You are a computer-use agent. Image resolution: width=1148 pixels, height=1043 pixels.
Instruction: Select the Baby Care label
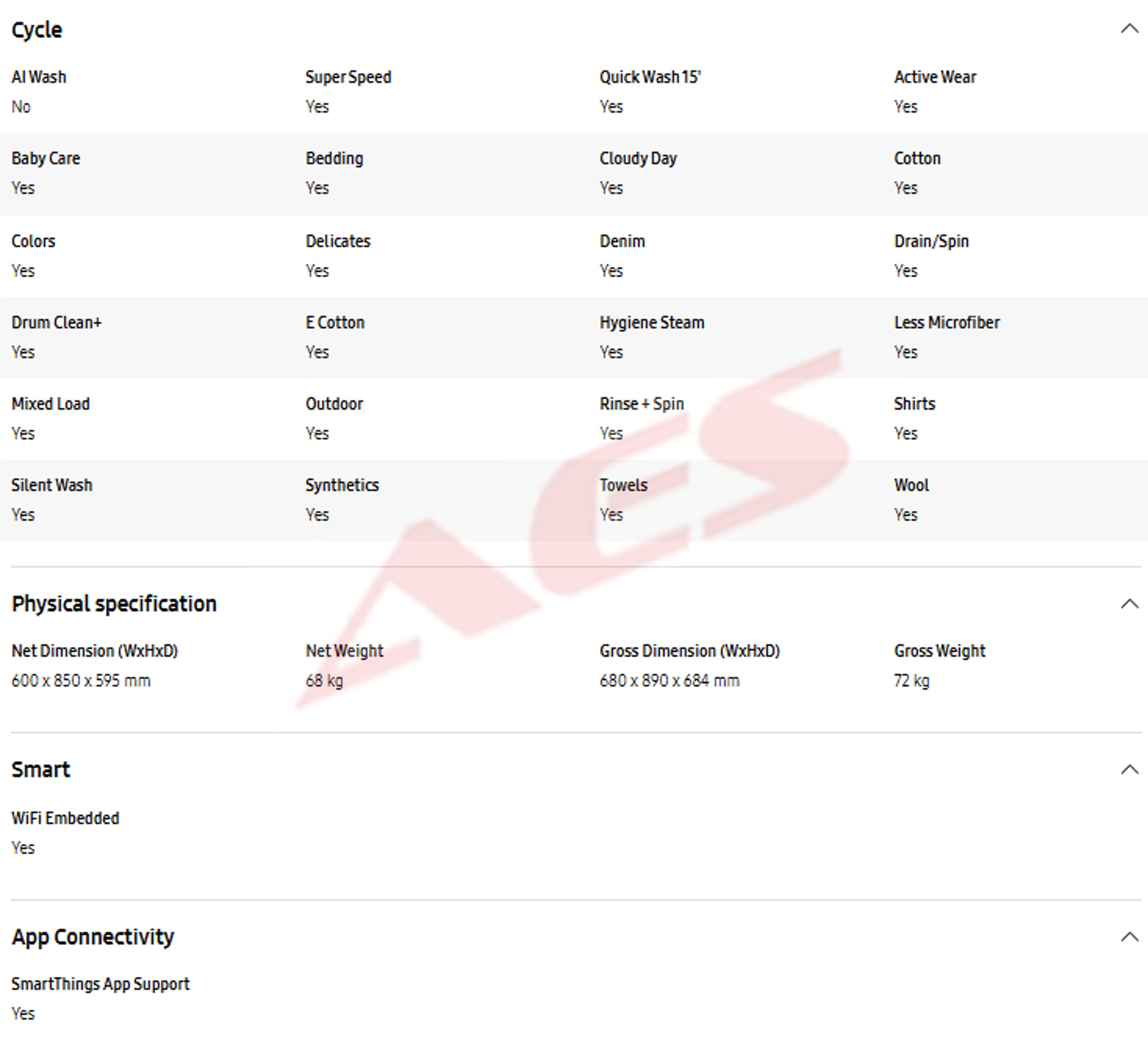(x=46, y=159)
